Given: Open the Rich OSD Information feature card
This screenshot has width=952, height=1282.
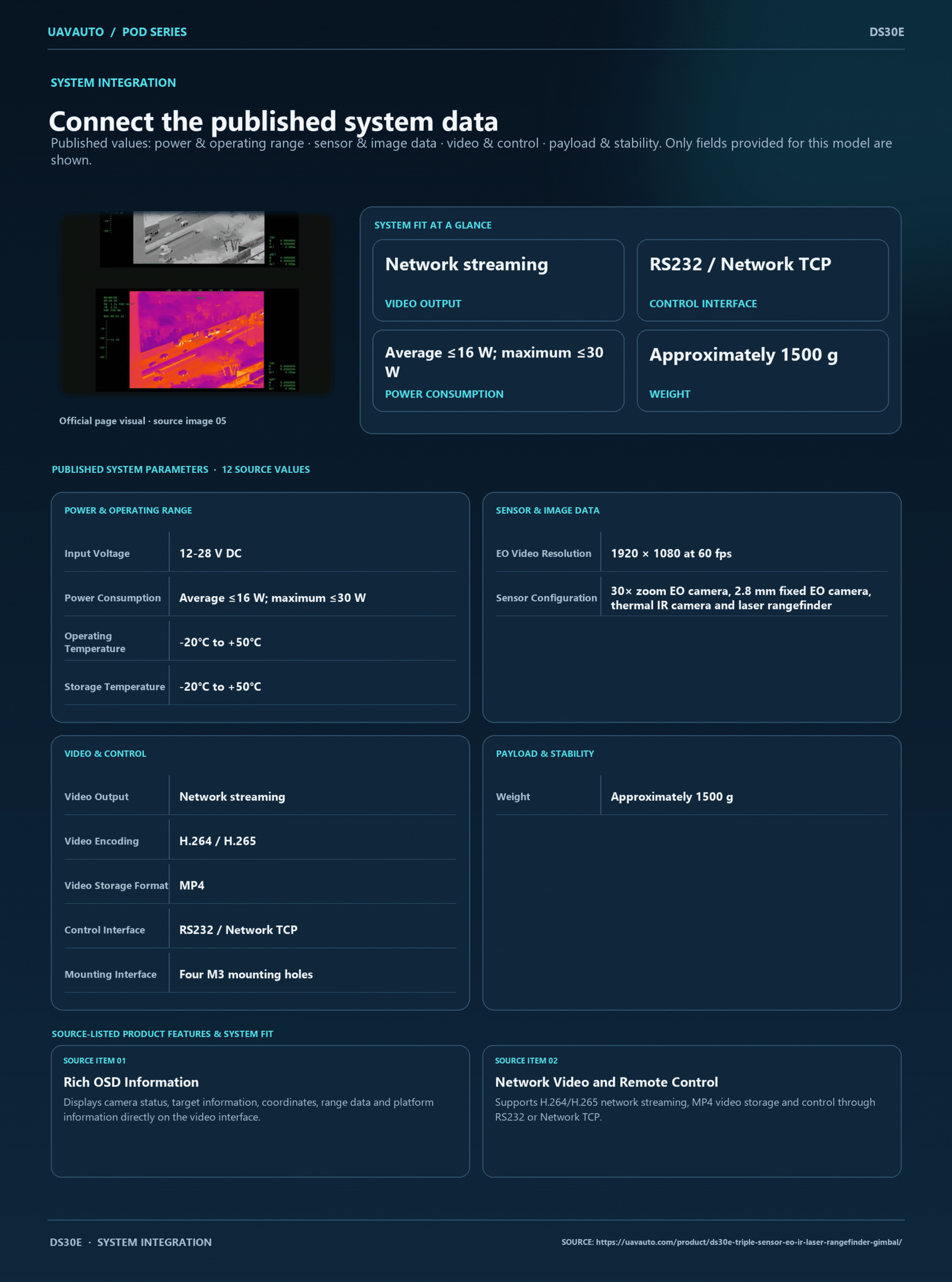Looking at the screenshot, I should (x=260, y=1111).
